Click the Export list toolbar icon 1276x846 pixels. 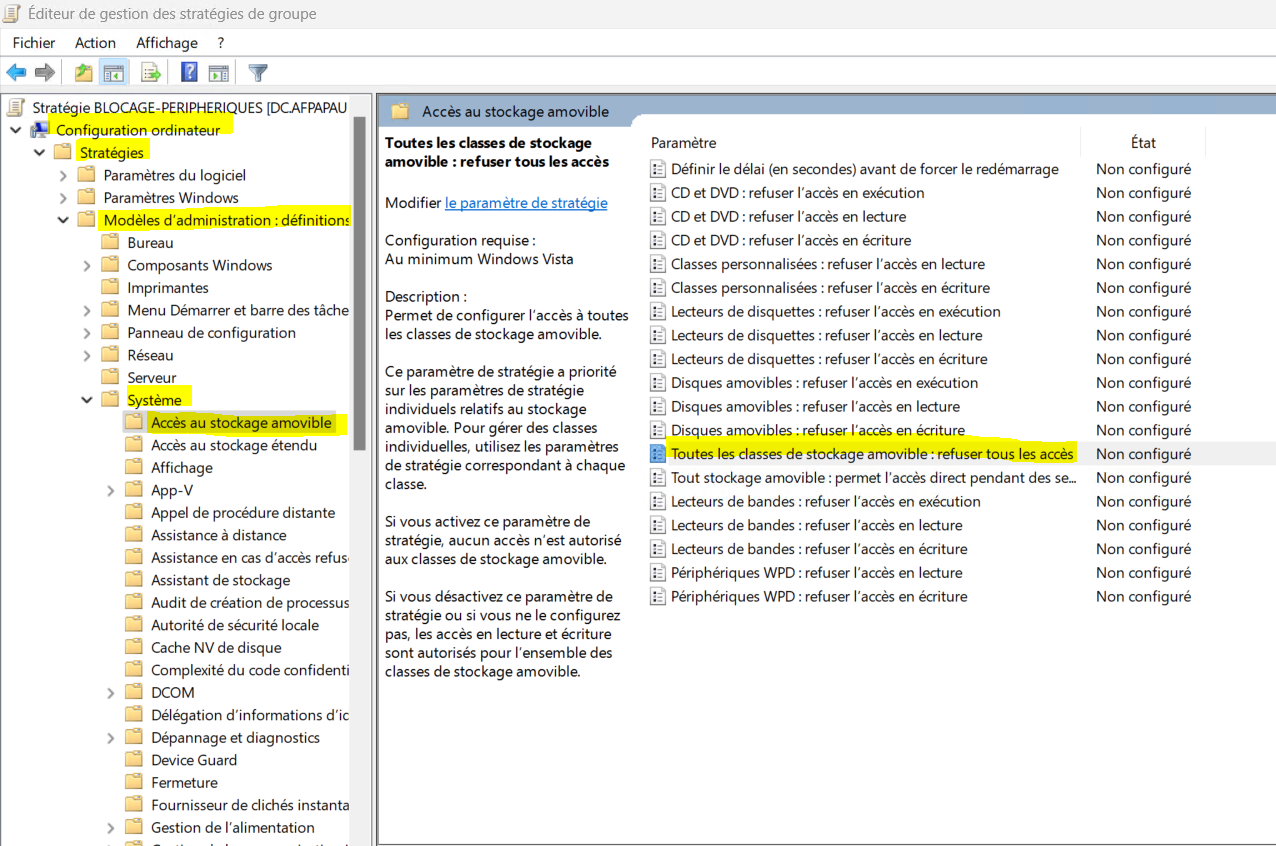(151, 72)
